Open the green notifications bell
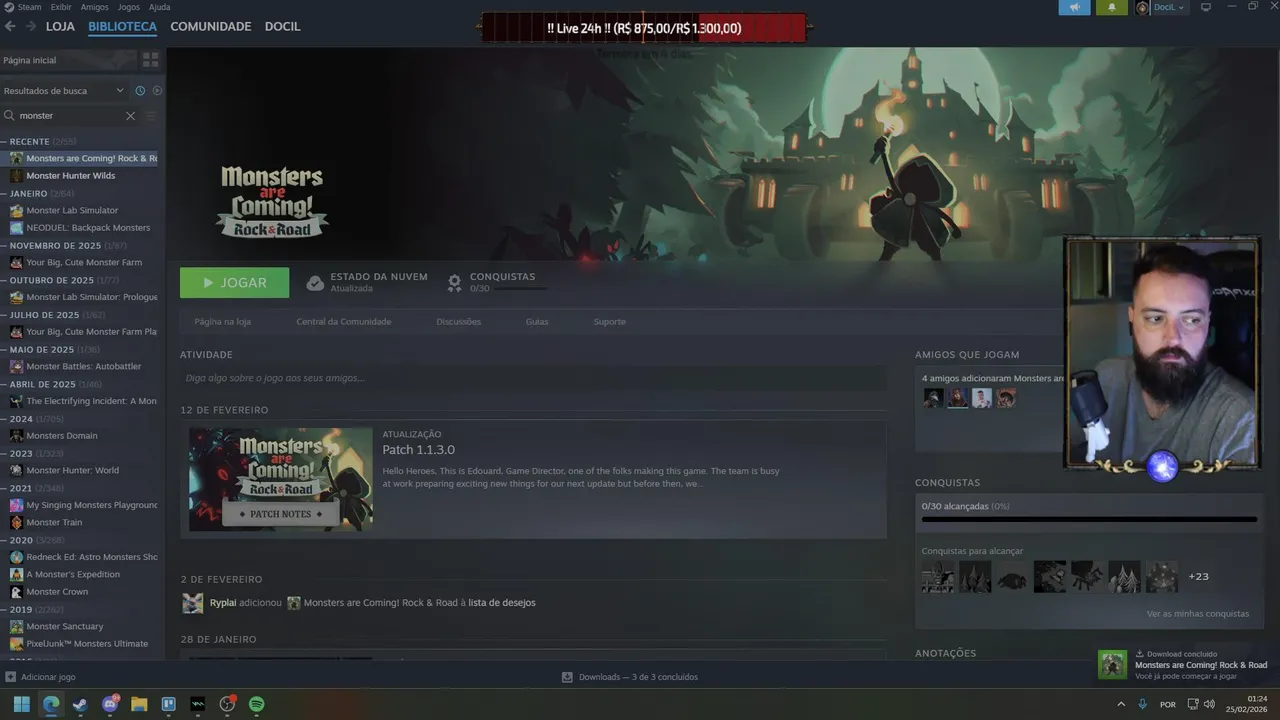1280x720 pixels. (1111, 7)
